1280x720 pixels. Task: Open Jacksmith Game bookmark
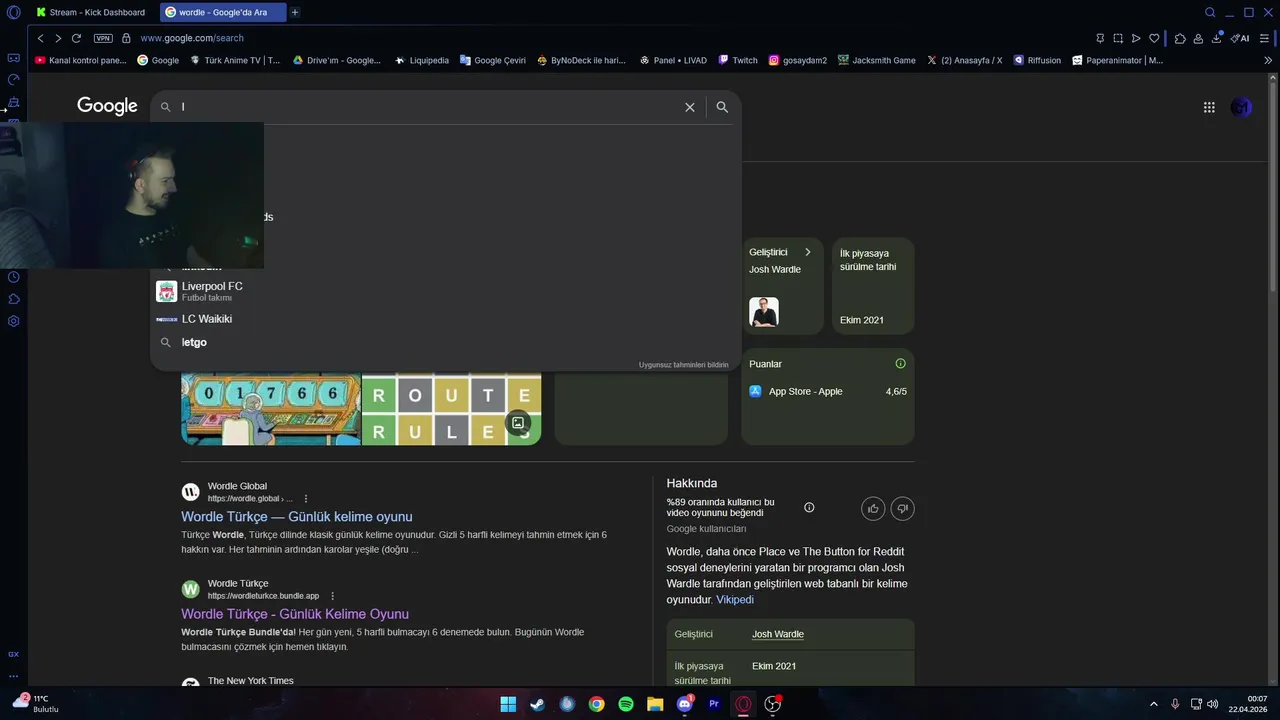pyautogui.click(x=877, y=60)
